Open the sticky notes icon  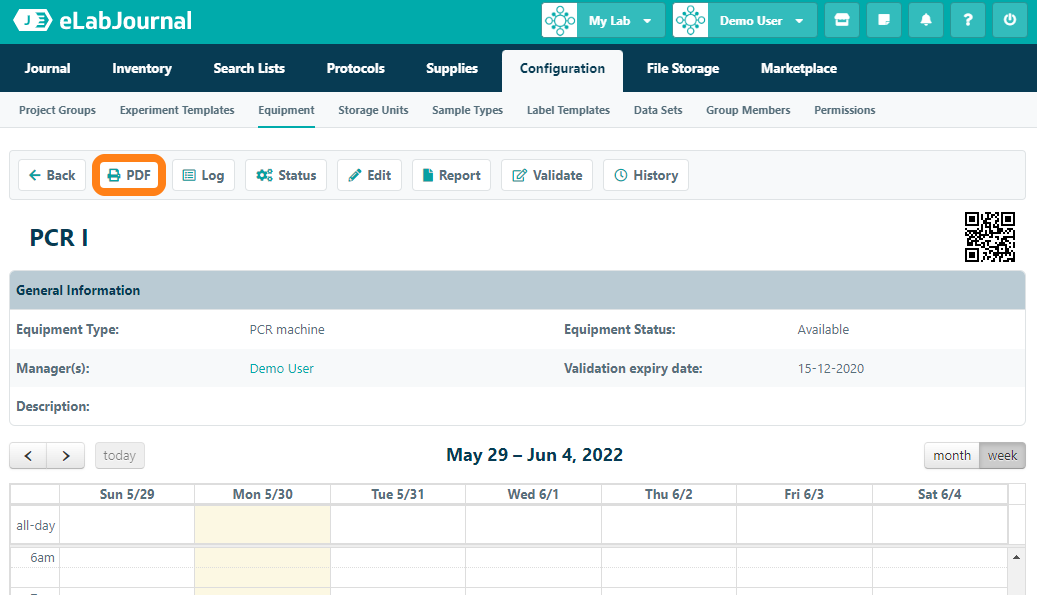point(884,20)
